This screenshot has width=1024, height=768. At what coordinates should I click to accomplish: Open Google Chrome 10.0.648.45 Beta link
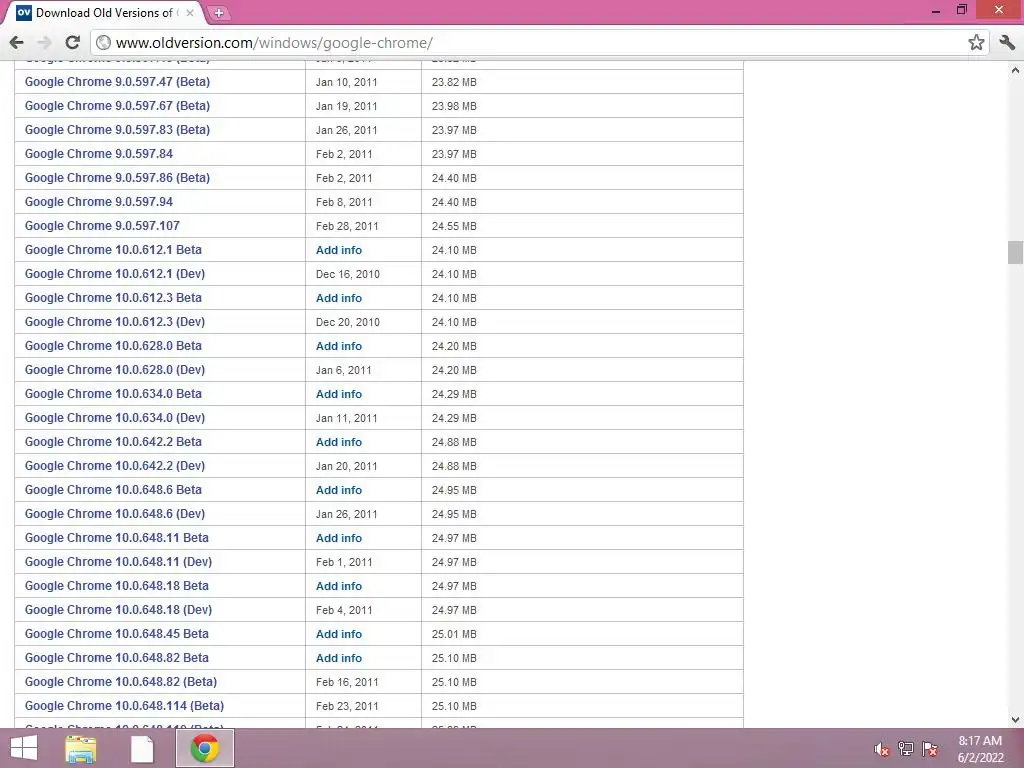117,634
